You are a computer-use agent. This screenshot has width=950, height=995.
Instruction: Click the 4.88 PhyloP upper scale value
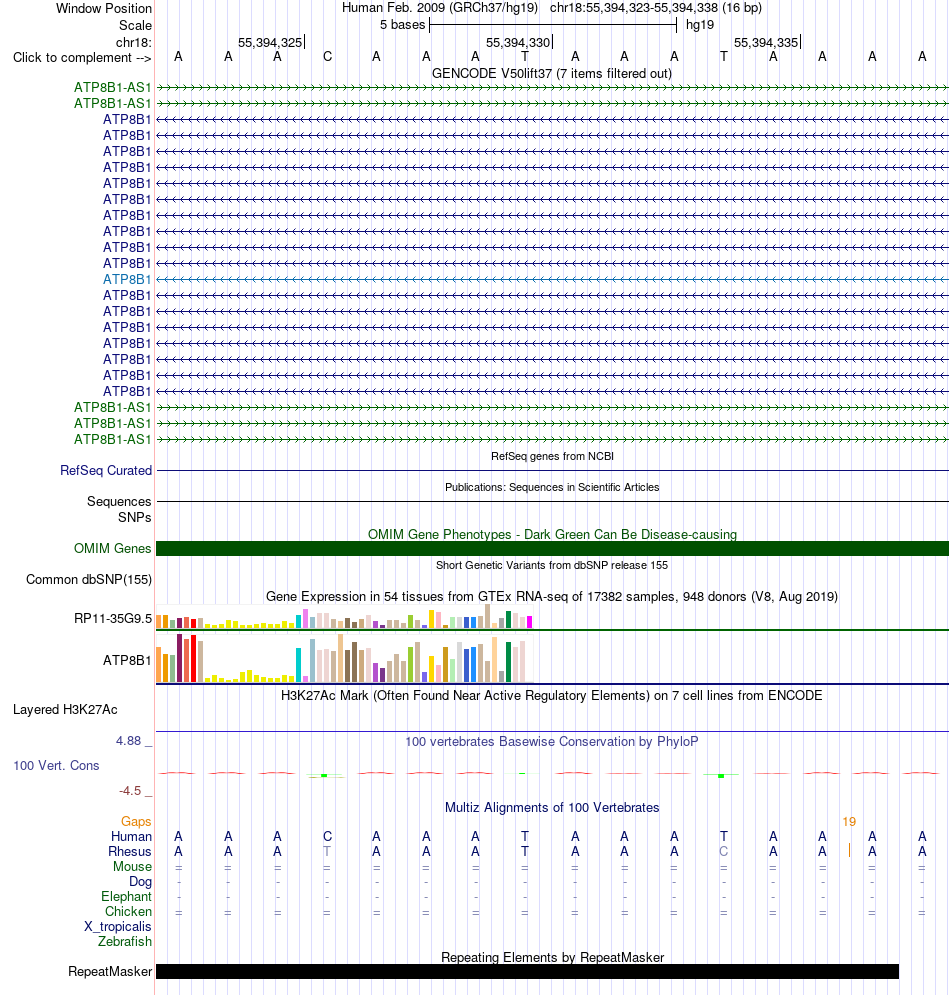coord(128,741)
